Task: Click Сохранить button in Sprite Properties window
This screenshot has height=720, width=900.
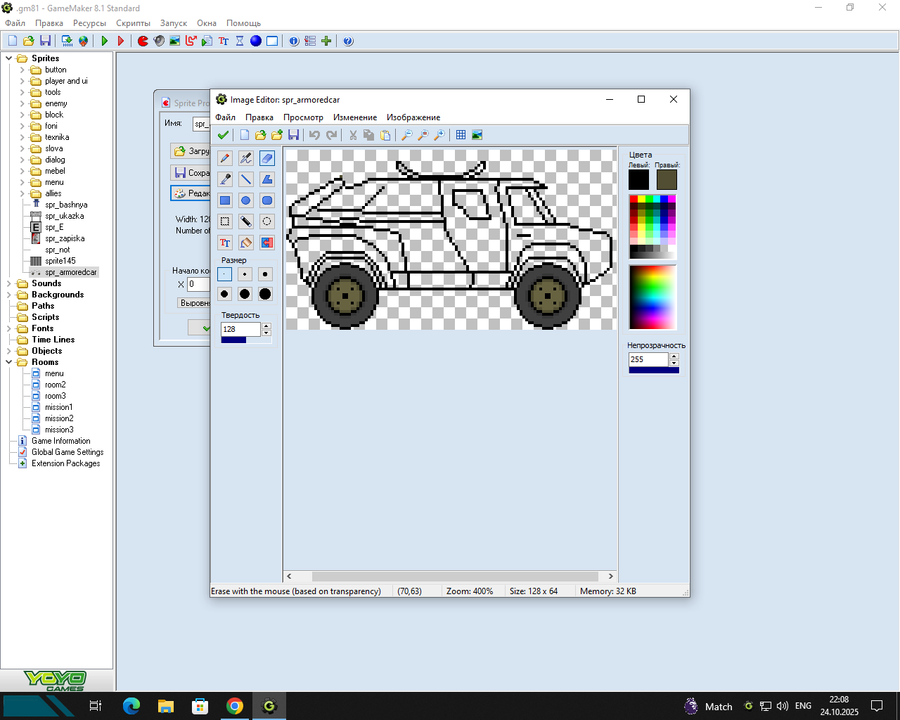Action: click(x=191, y=172)
